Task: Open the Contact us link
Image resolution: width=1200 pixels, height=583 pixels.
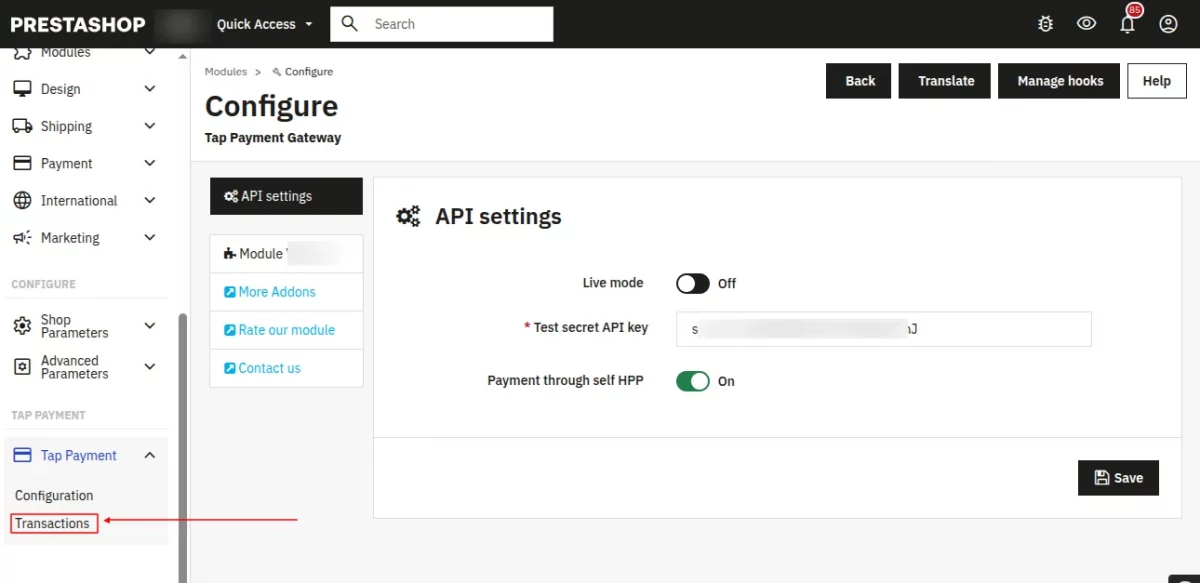Action: pos(269,368)
